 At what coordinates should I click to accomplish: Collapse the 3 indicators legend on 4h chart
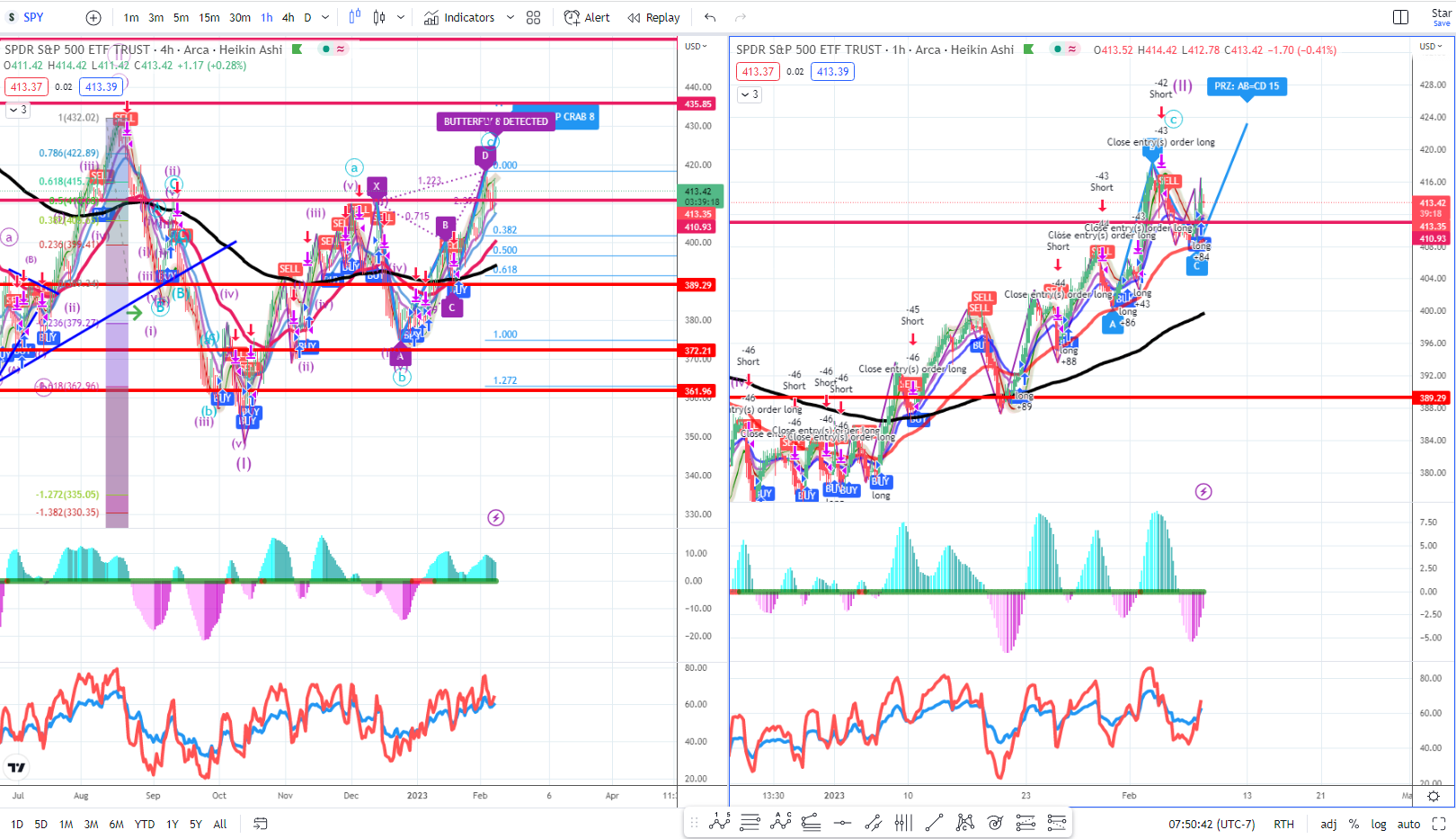coord(17,110)
